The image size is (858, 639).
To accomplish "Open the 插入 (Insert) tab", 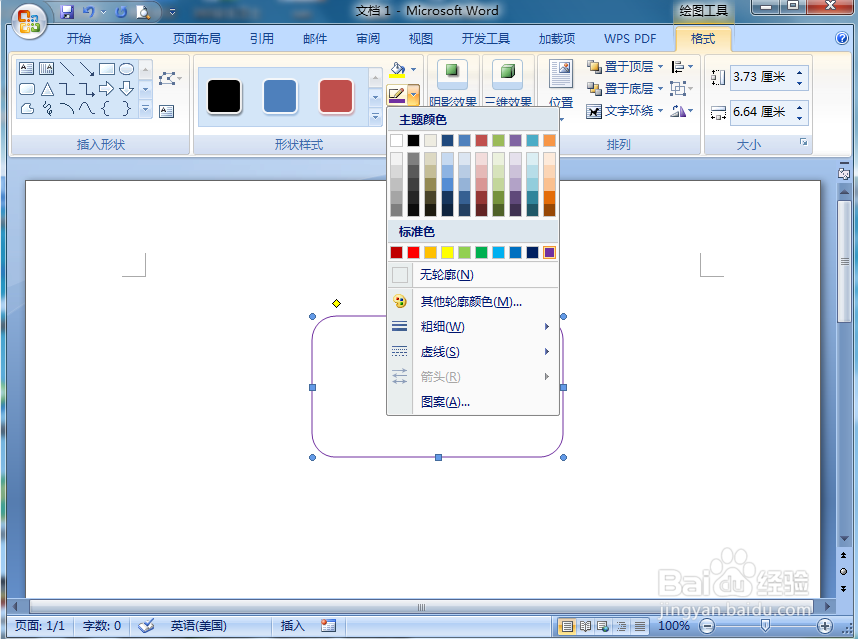I will 131,38.
